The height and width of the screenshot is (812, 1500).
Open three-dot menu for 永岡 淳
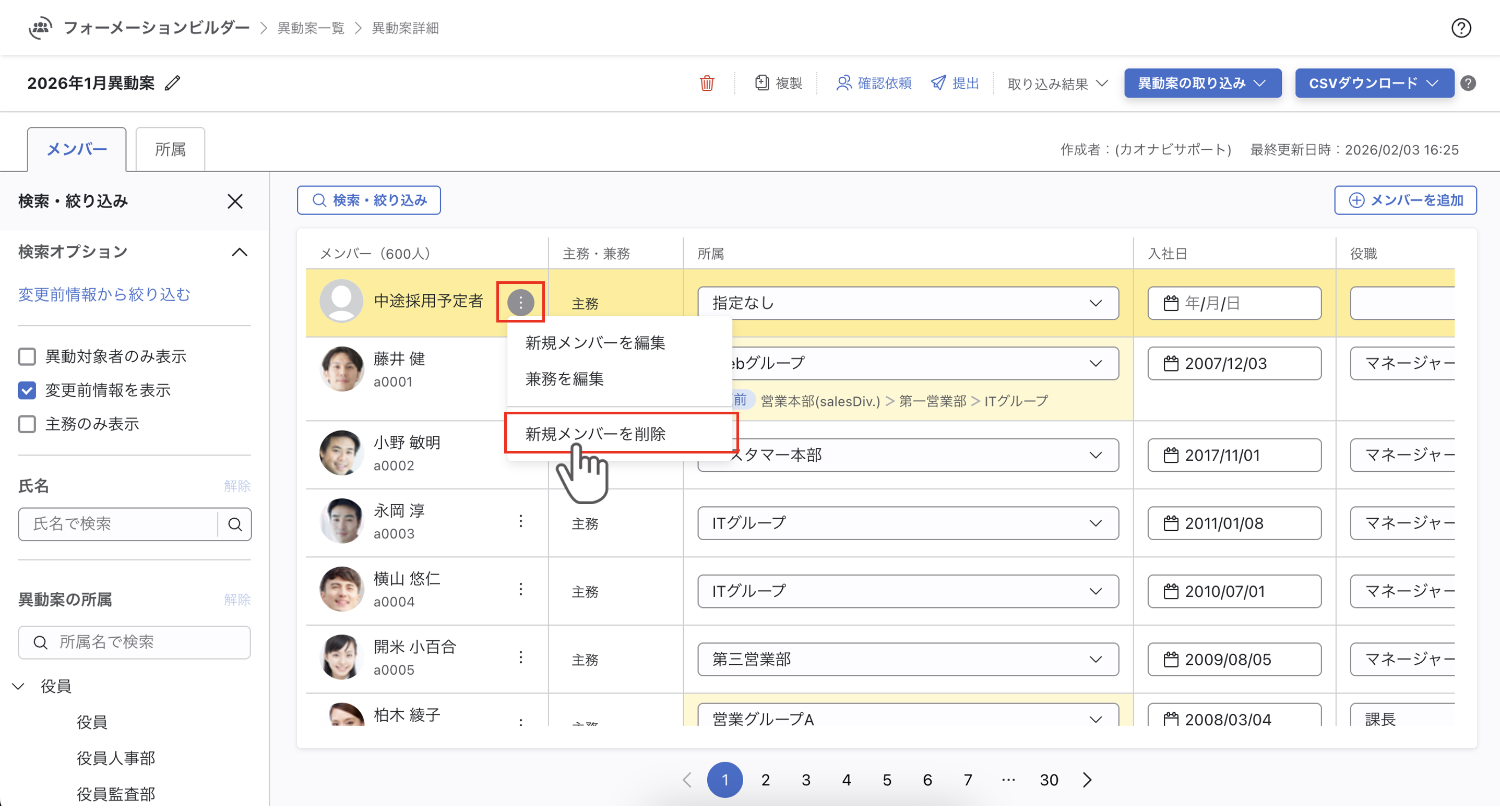[x=520, y=521]
